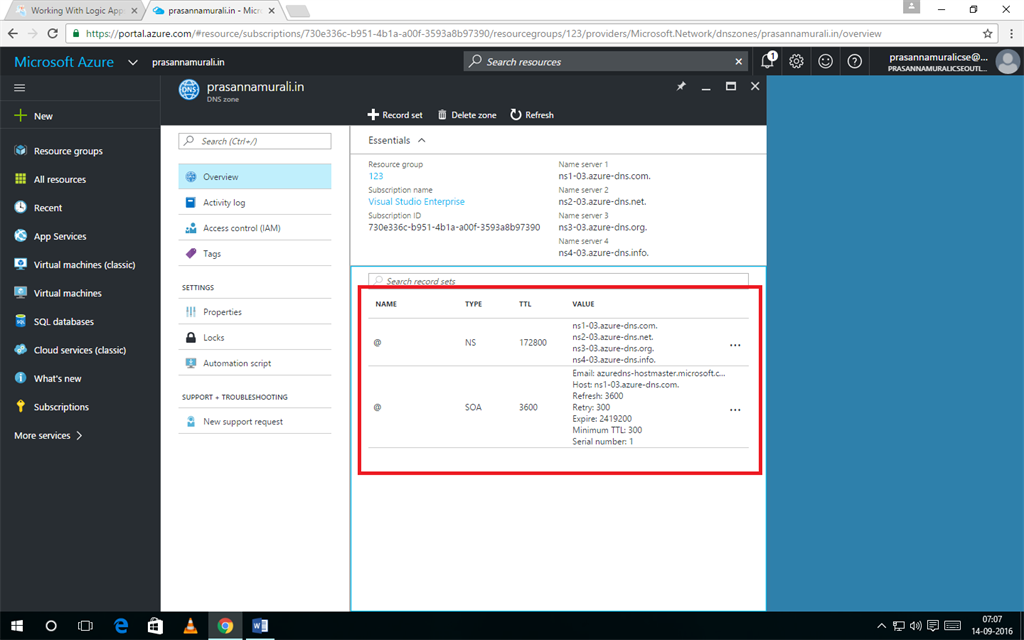Select the Overview menu item
Image resolution: width=1024 pixels, height=640 pixels.
(x=255, y=176)
